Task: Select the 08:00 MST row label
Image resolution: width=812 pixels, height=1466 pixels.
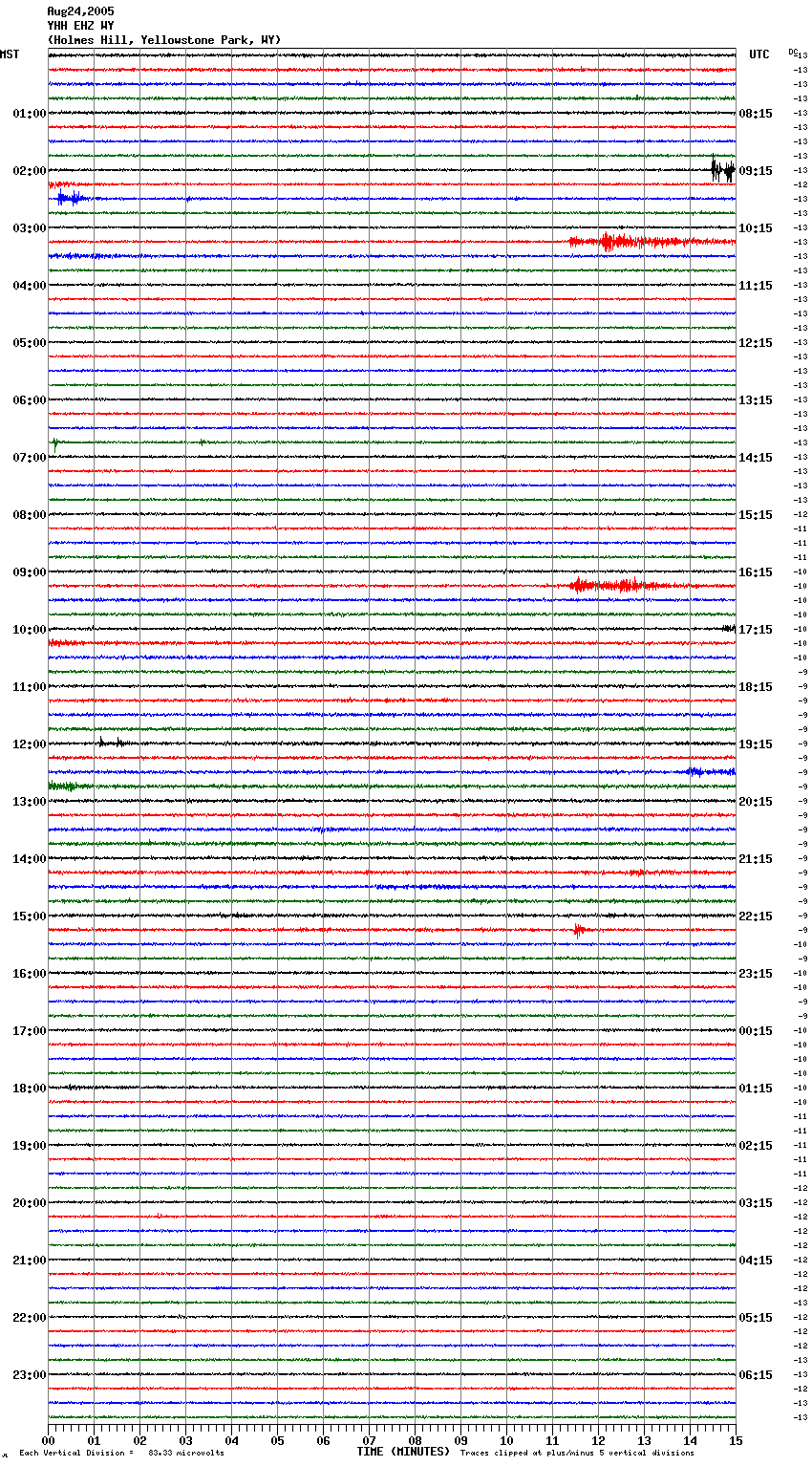Action: coord(30,515)
